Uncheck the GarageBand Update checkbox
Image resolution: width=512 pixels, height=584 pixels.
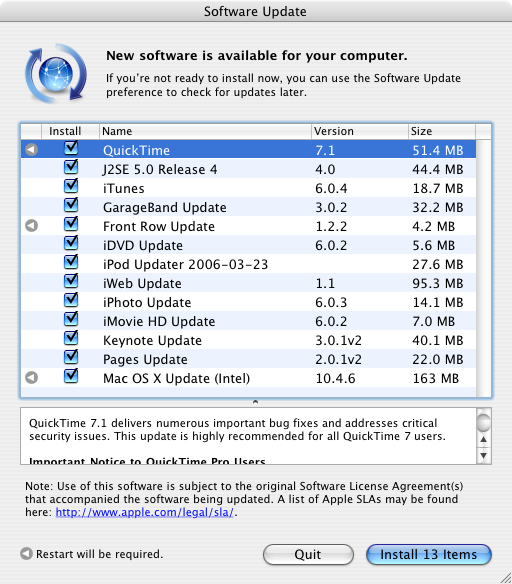pos(71,205)
